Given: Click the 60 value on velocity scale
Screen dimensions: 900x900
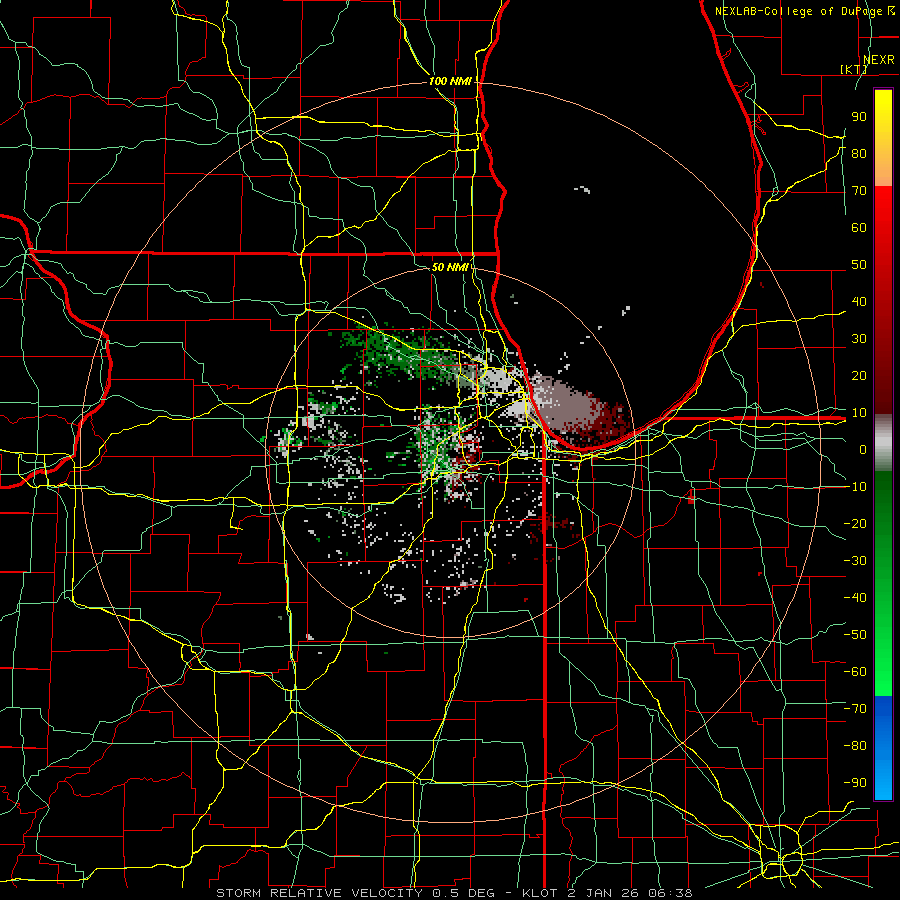Looking at the screenshot, I should [859, 228].
